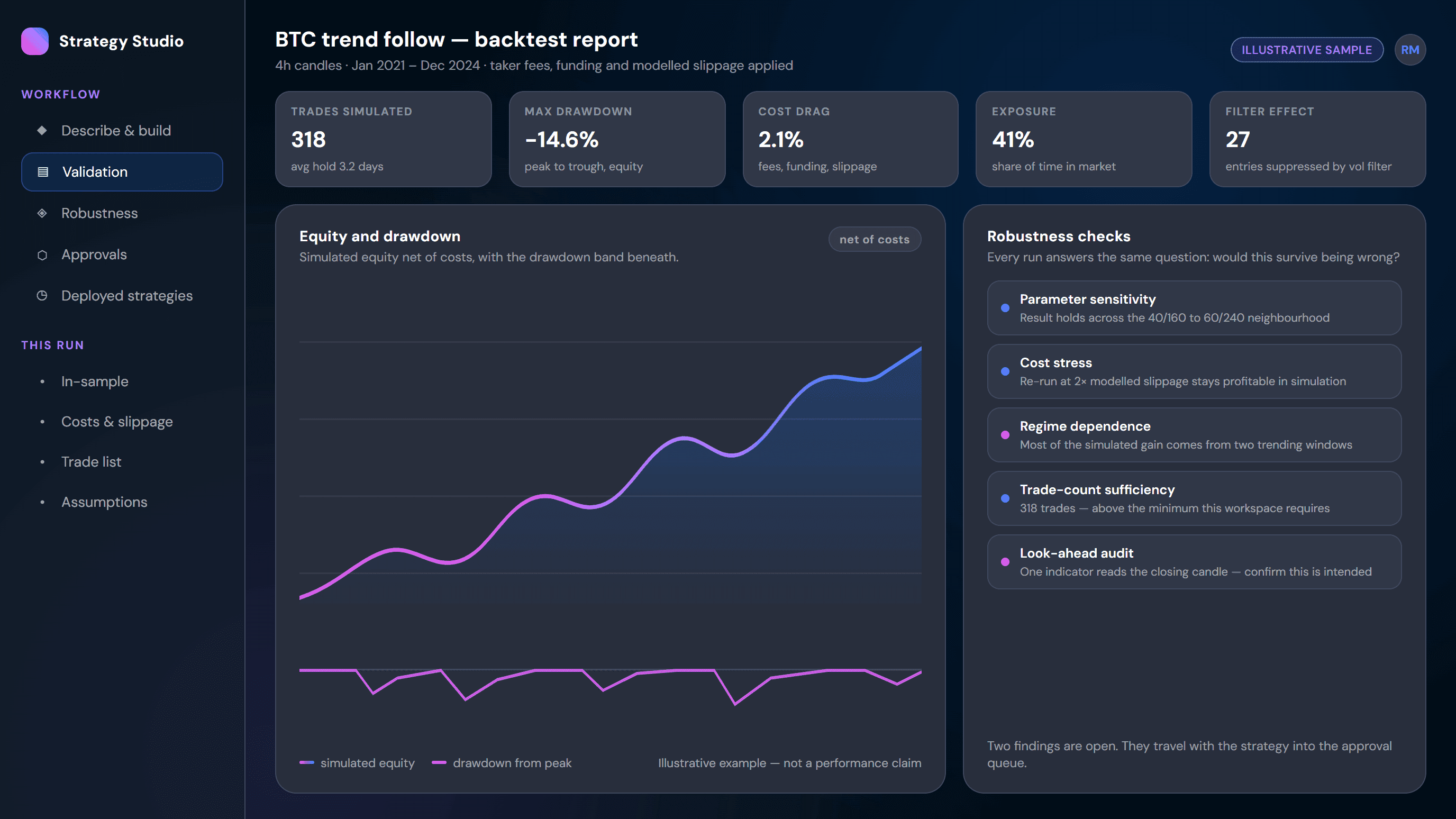Open the Exposure 41% card
This screenshot has height=819, width=1456.
point(1084,139)
